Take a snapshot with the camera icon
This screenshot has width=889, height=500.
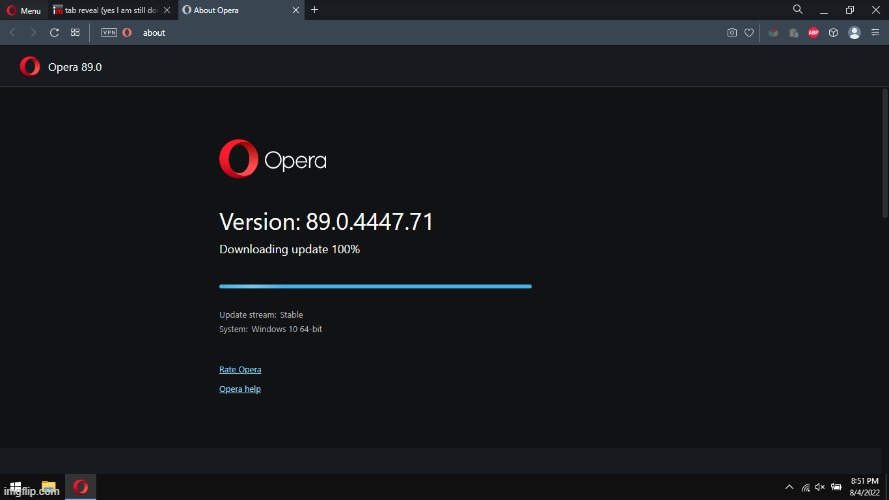click(x=731, y=33)
